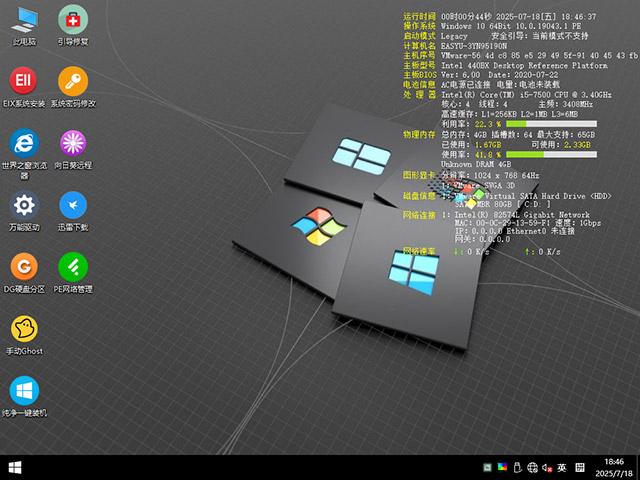Click the yellow 运行时间 label
The height and width of the screenshot is (480, 640).
point(419,16)
